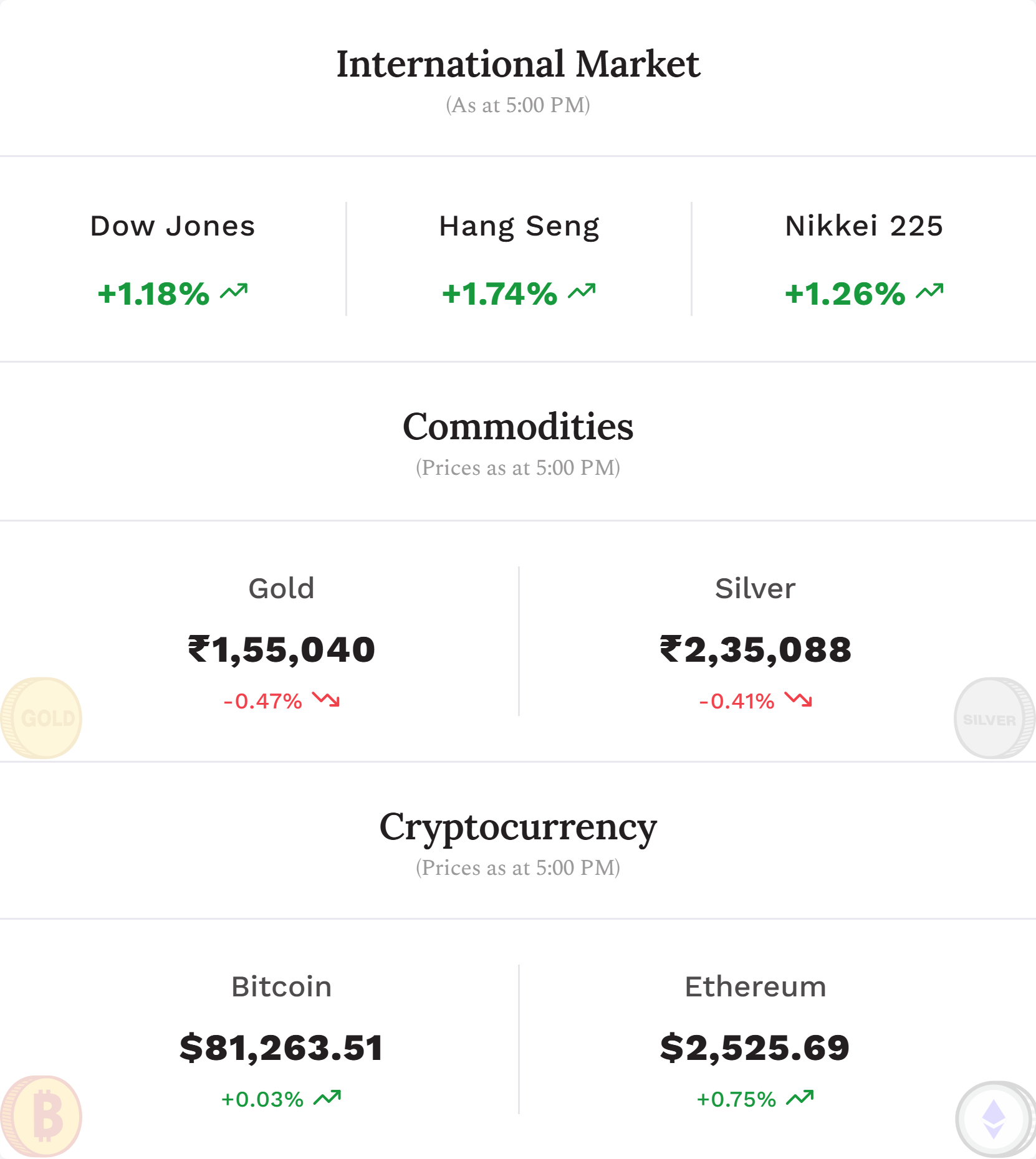Click the Dow Jones green uptrend arrow
This screenshot has height=1159, width=1036.
tap(234, 292)
